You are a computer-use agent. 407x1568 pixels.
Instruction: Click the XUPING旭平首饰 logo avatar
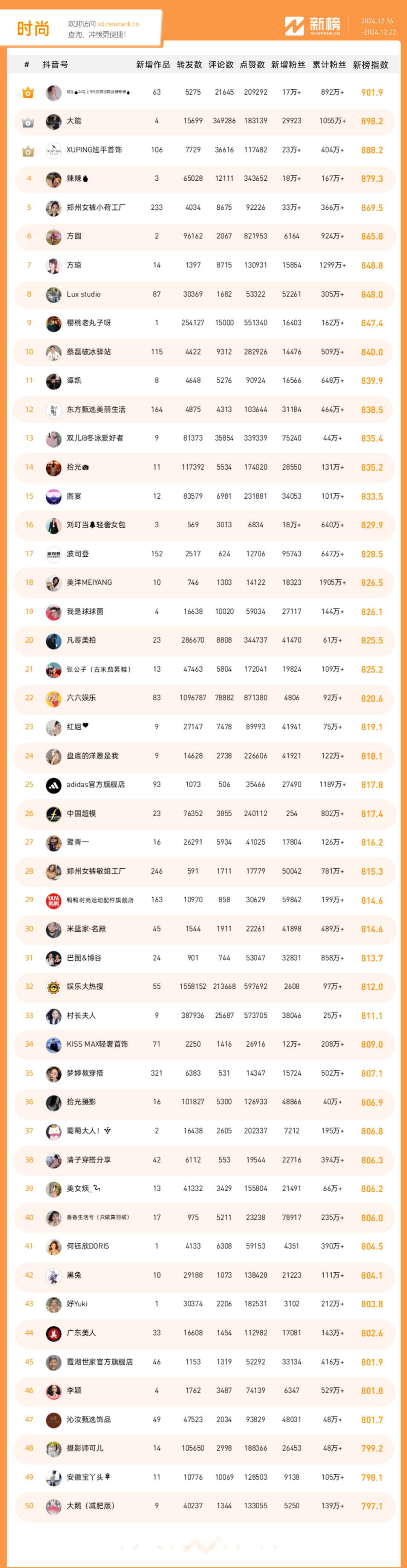point(54,151)
